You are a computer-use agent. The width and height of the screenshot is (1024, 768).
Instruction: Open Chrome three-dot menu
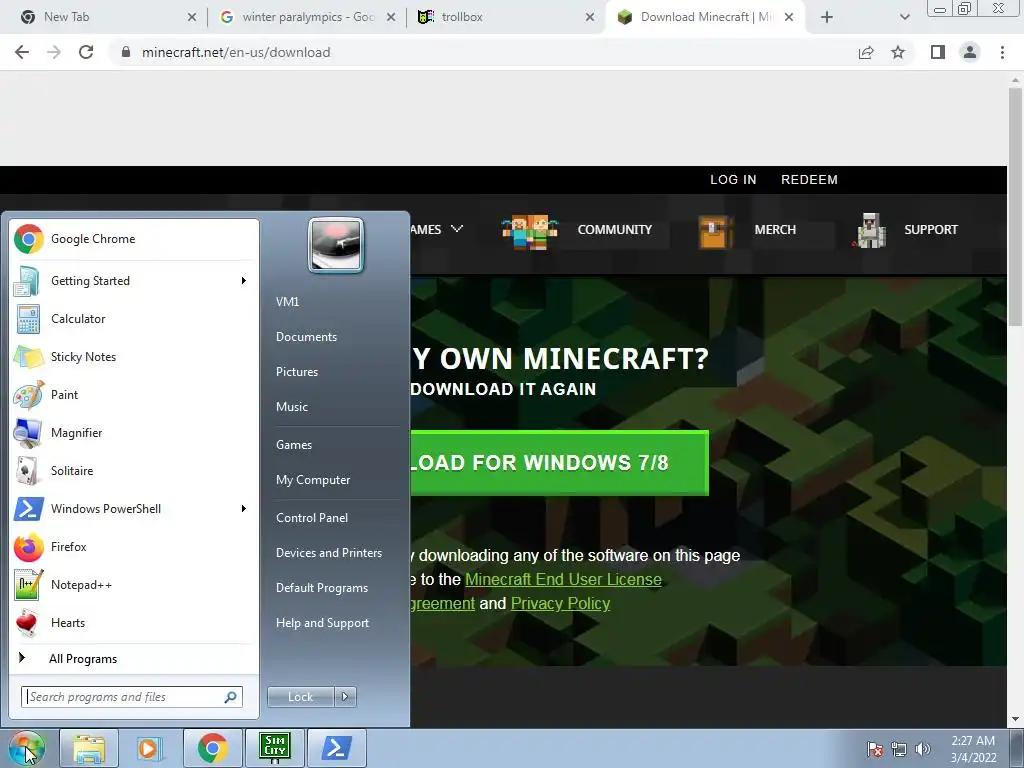point(1002,52)
